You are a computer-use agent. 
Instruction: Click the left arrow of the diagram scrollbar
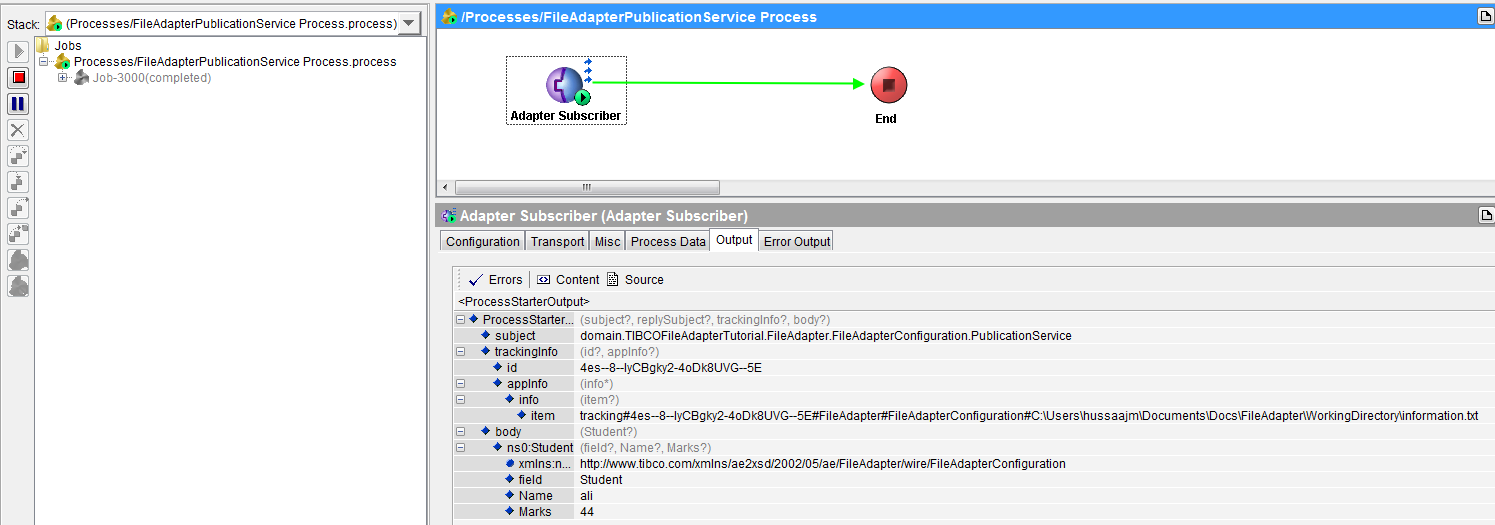click(x=447, y=187)
